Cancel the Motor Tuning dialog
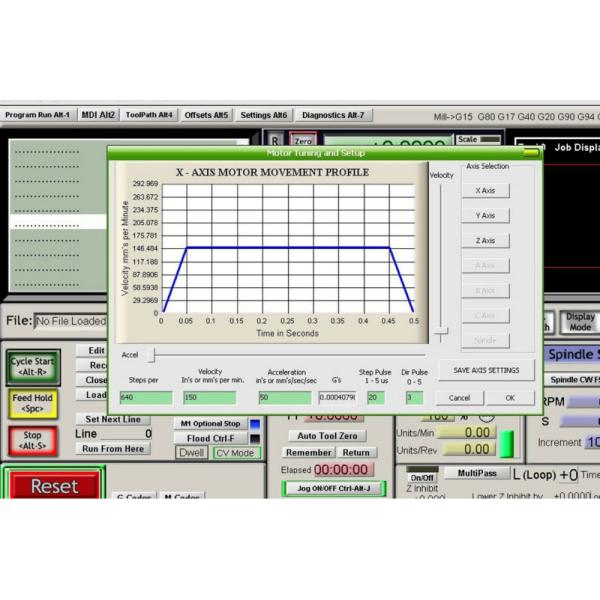The image size is (600, 600). [459, 397]
